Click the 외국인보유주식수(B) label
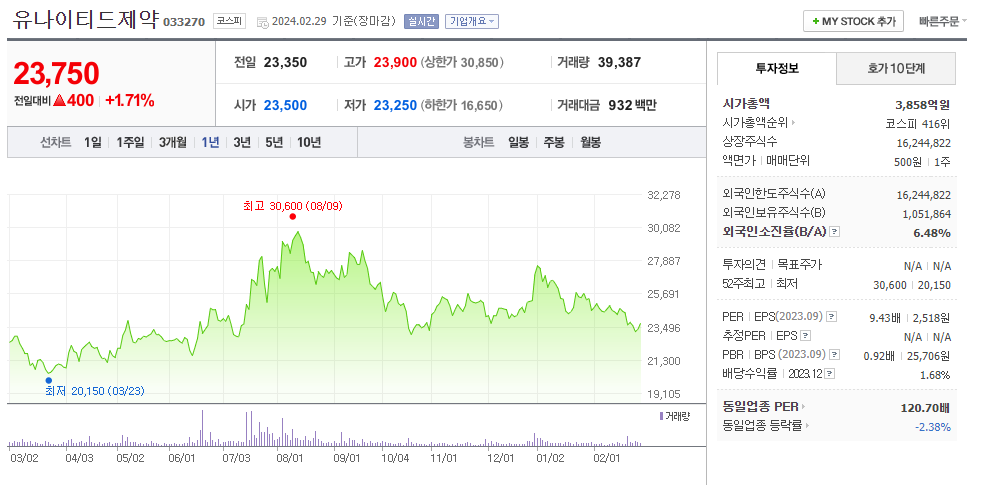 coord(774,213)
